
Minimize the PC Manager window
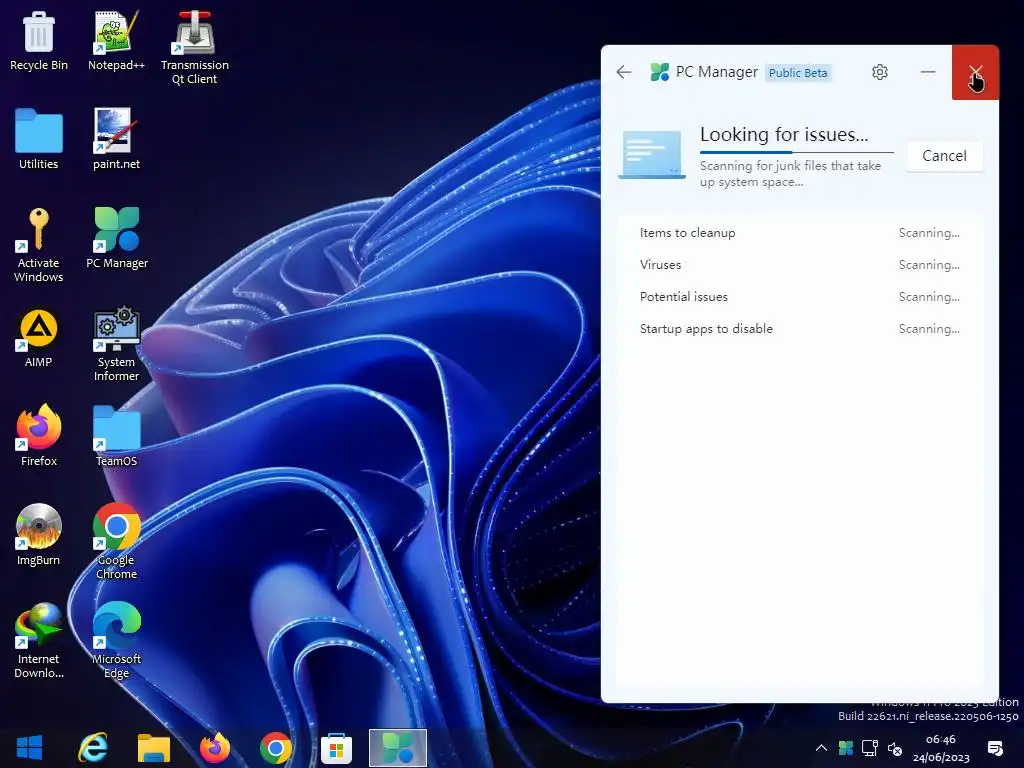pyautogui.click(x=928, y=72)
